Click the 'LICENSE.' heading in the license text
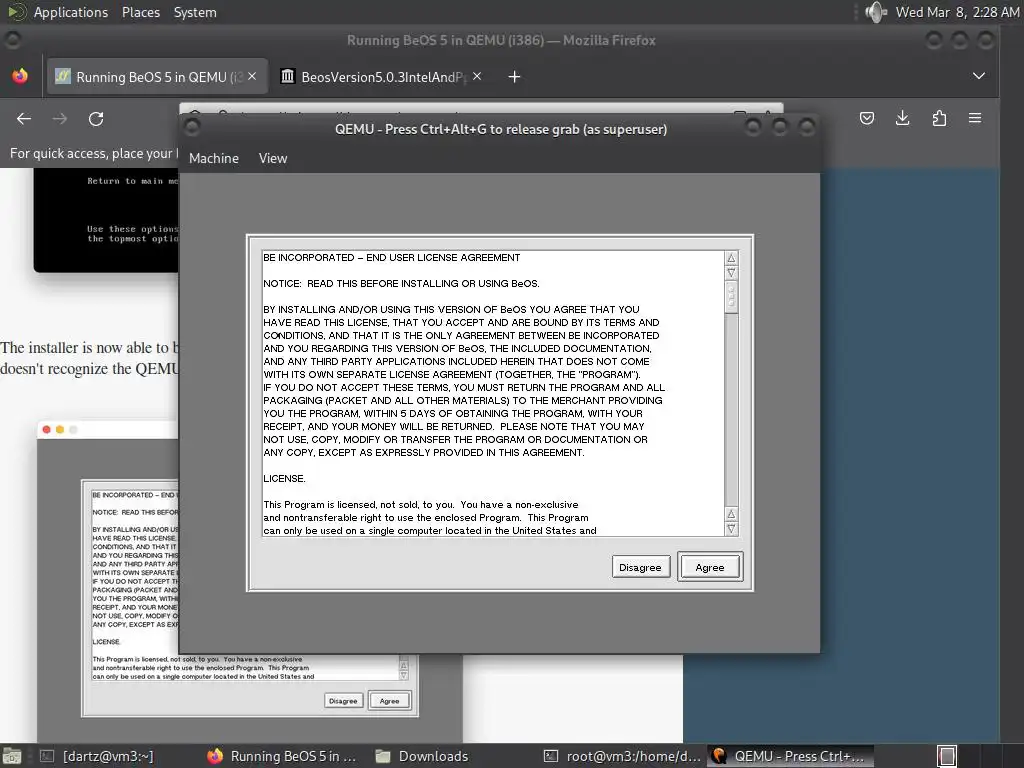 pos(284,479)
